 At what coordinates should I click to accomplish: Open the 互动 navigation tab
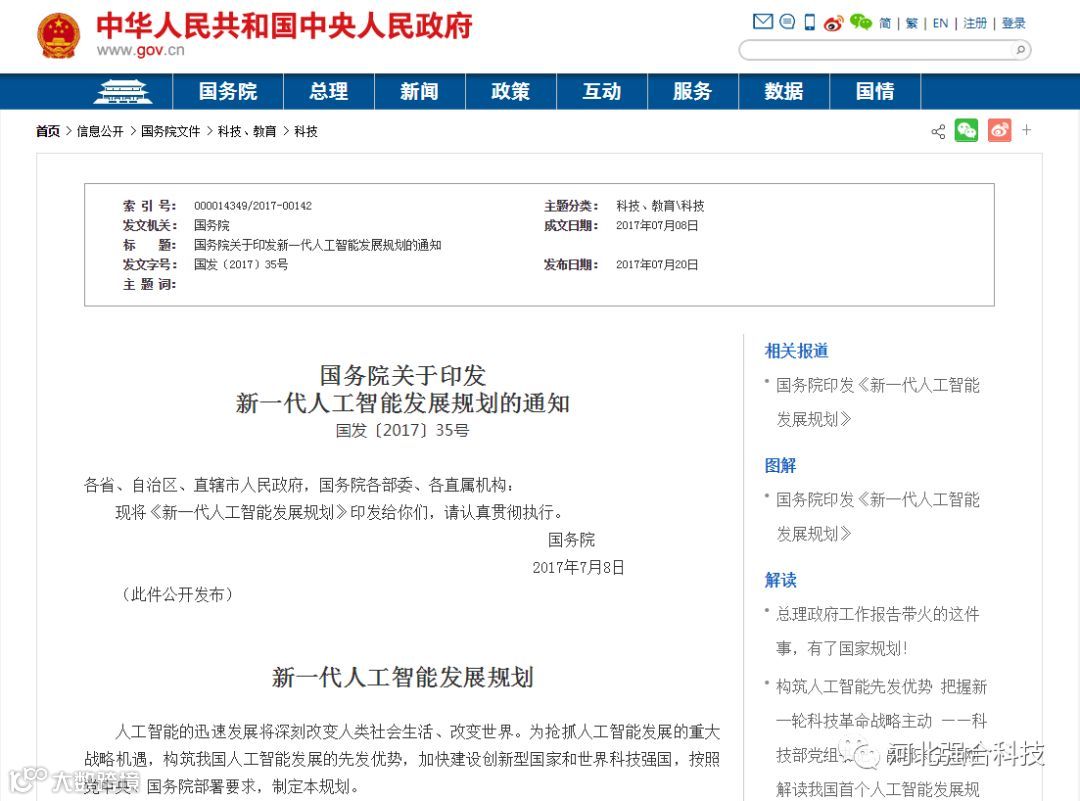coord(601,92)
